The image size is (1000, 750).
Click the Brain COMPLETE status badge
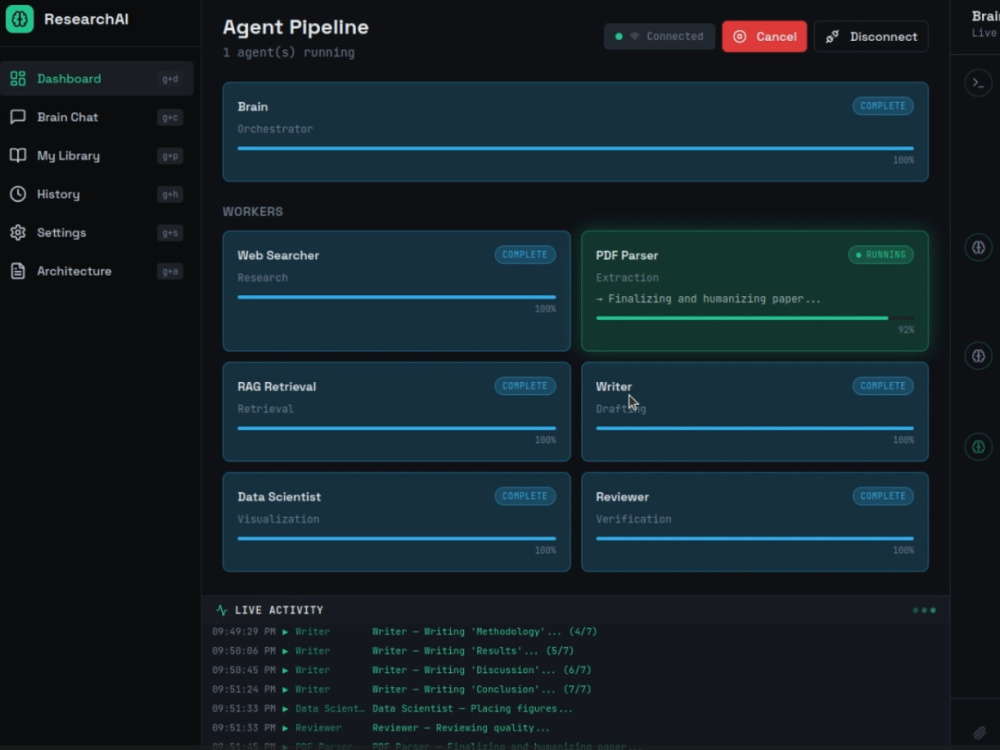[x=883, y=106]
